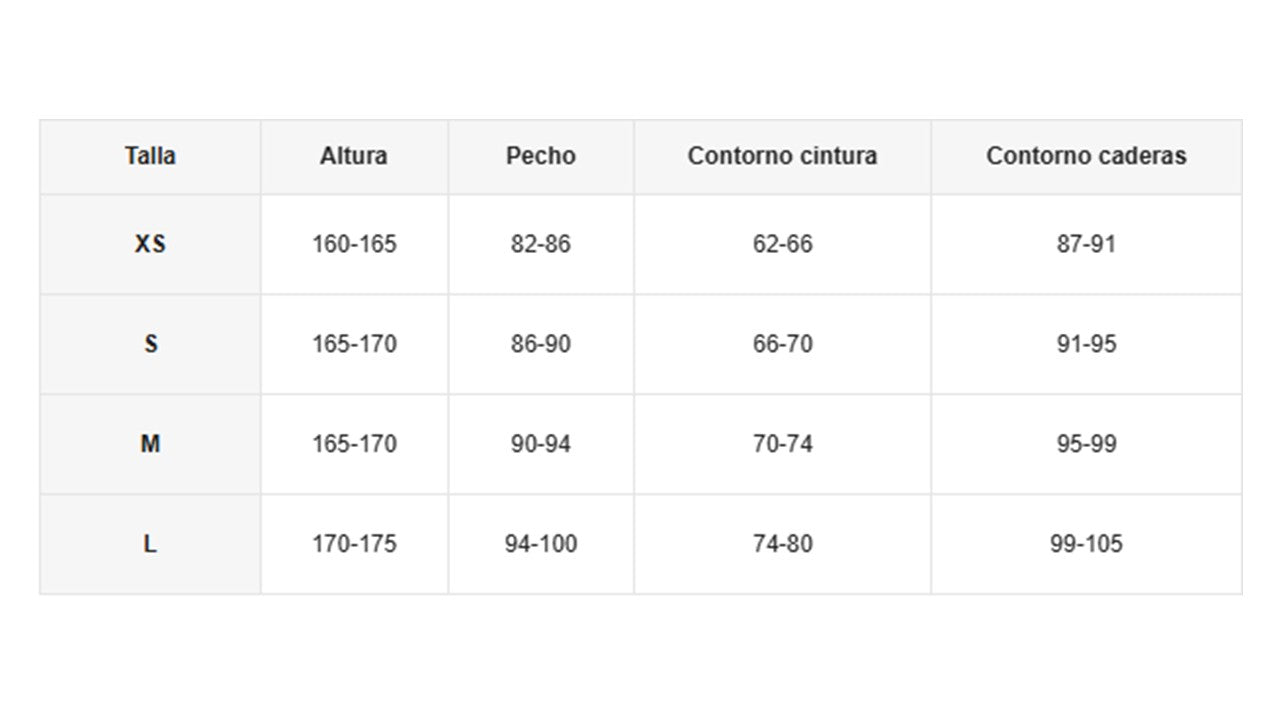This screenshot has width=1280, height=720.
Task: Click the 66-70 waist cell
Action: (x=782, y=344)
